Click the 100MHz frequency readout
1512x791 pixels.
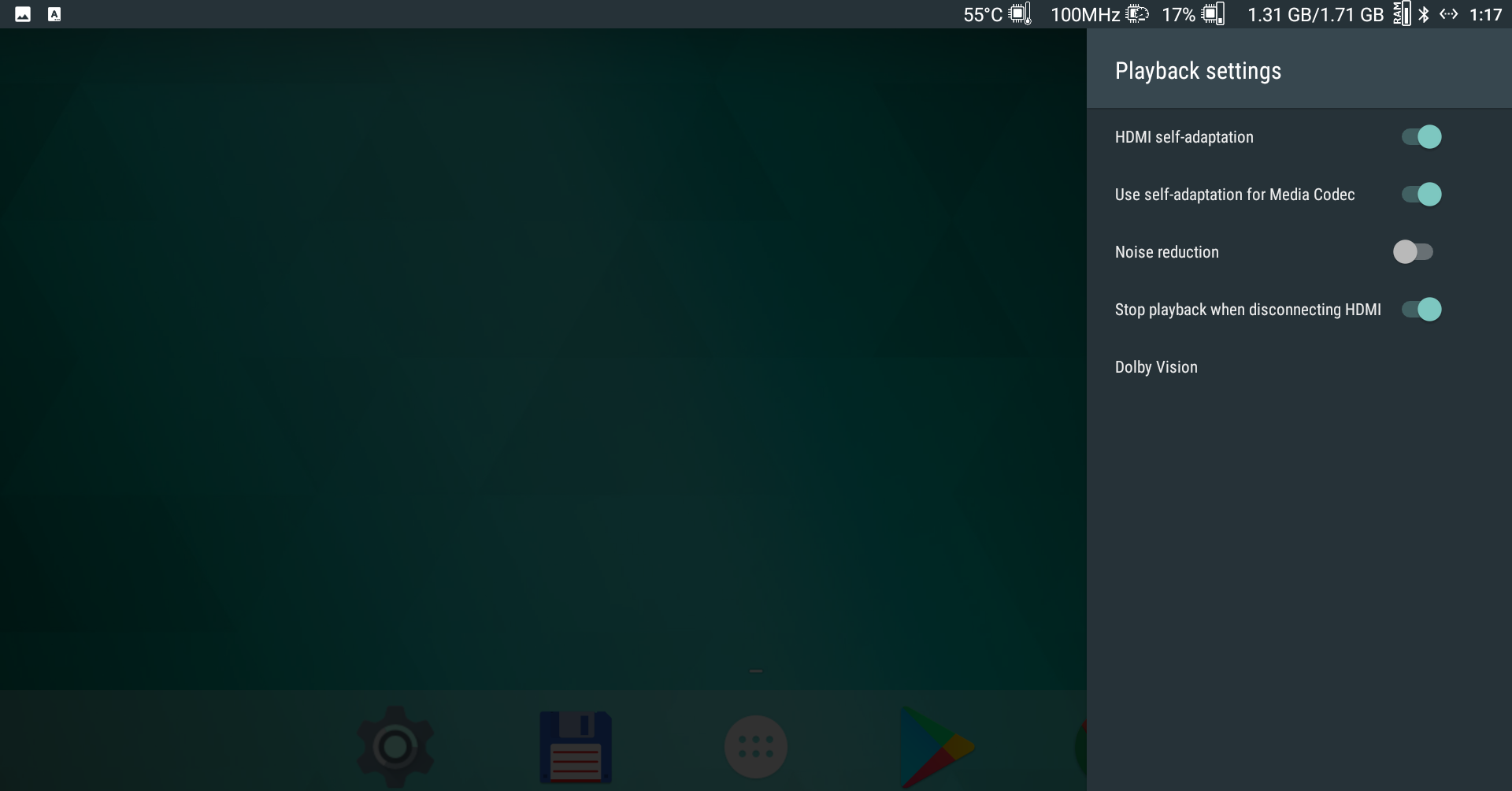(x=1085, y=15)
